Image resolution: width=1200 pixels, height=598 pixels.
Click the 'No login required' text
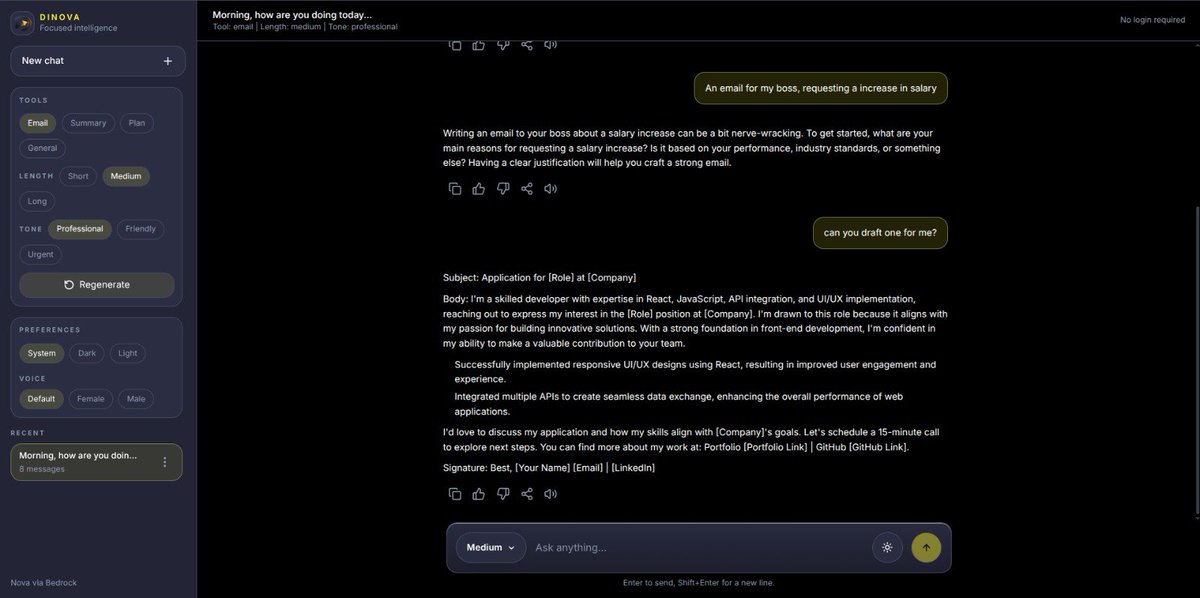click(1152, 20)
